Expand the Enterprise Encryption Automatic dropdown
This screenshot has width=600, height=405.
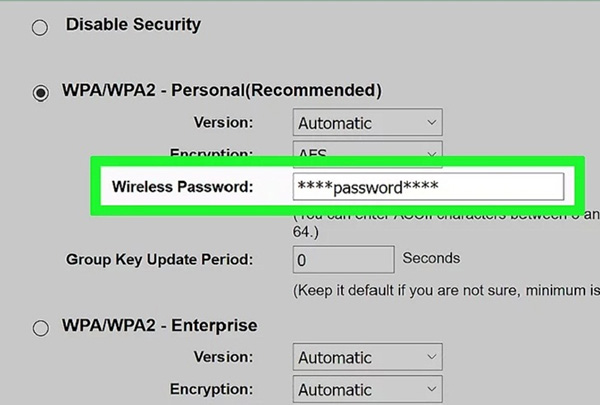point(369,390)
